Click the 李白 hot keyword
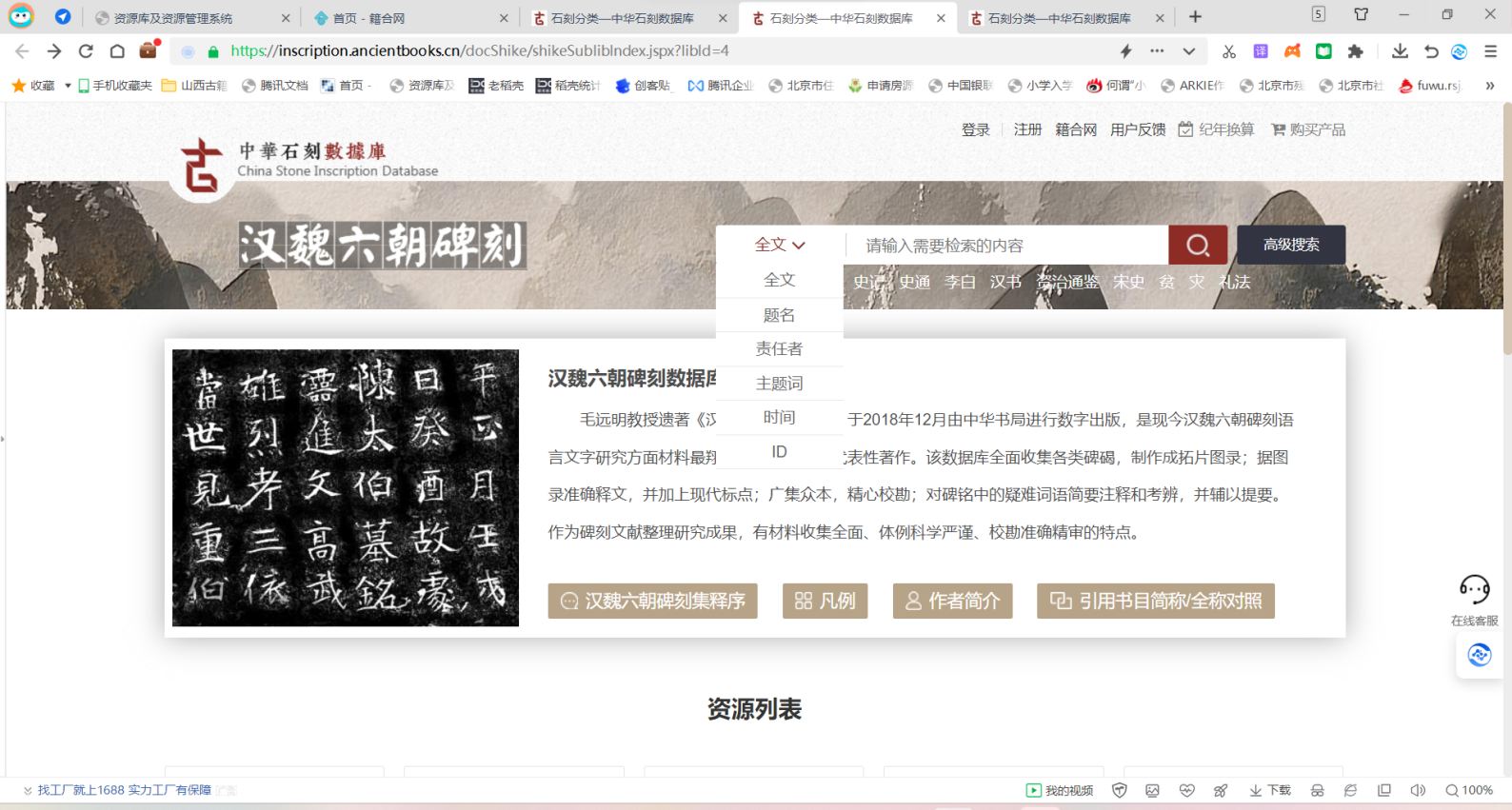 [960, 282]
